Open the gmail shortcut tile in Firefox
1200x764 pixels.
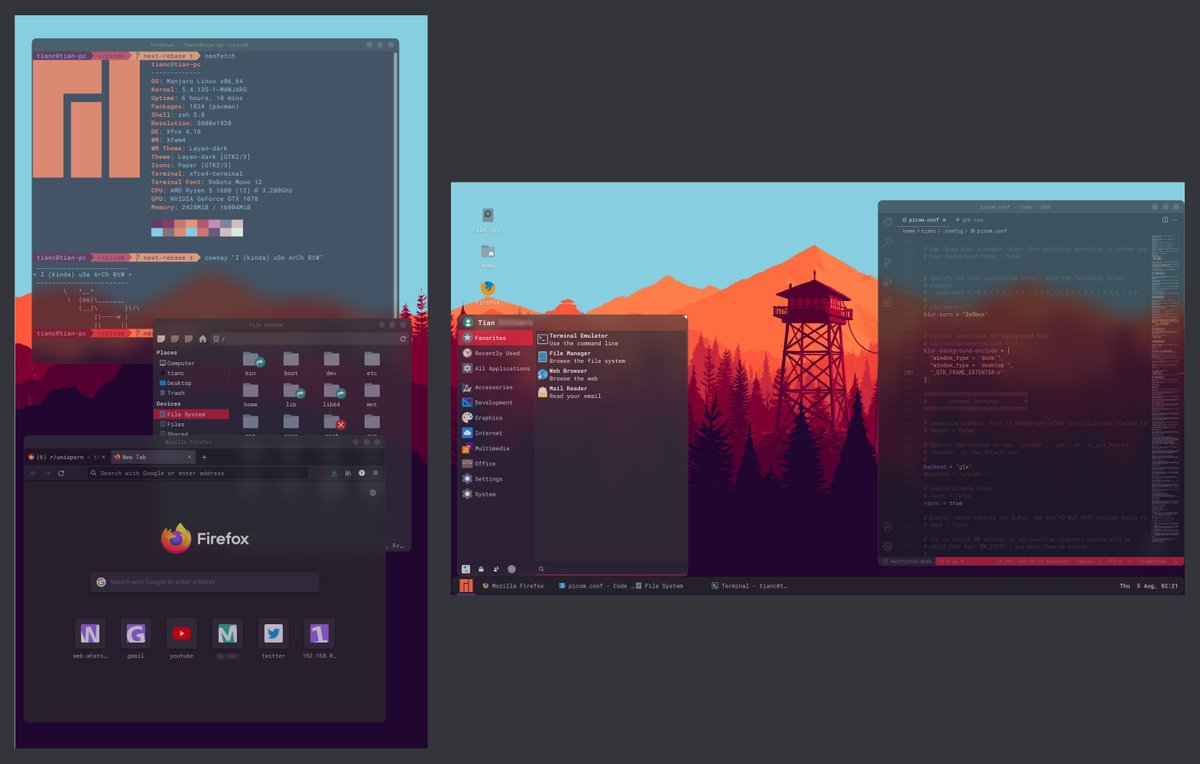point(136,633)
